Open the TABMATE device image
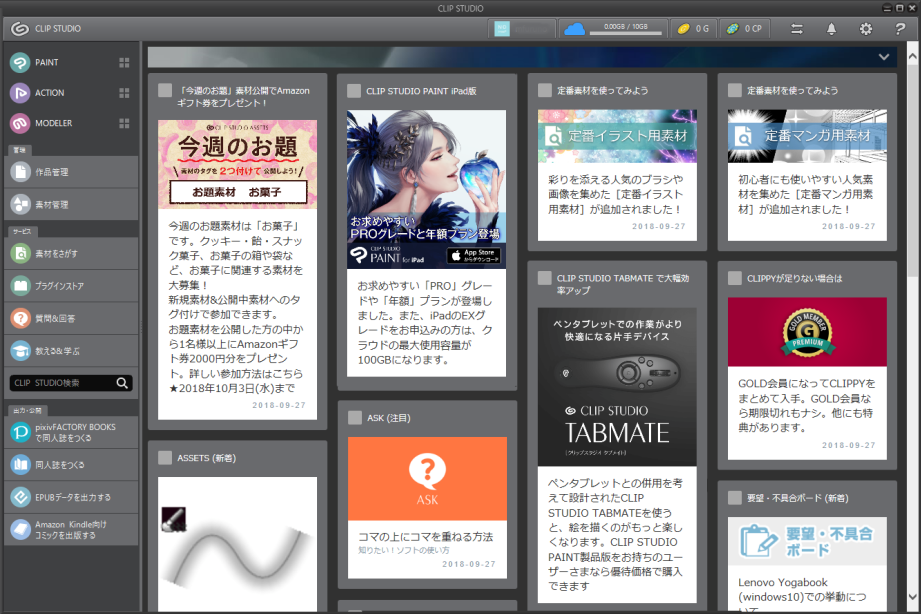Image resolution: width=921 pixels, height=614 pixels. click(617, 387)
